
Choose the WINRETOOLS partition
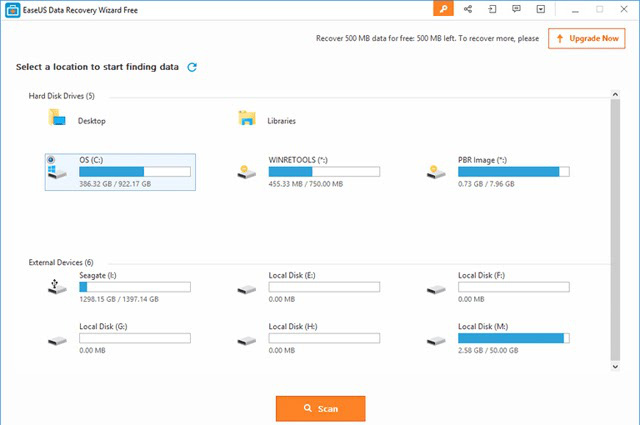click(309, 172)
